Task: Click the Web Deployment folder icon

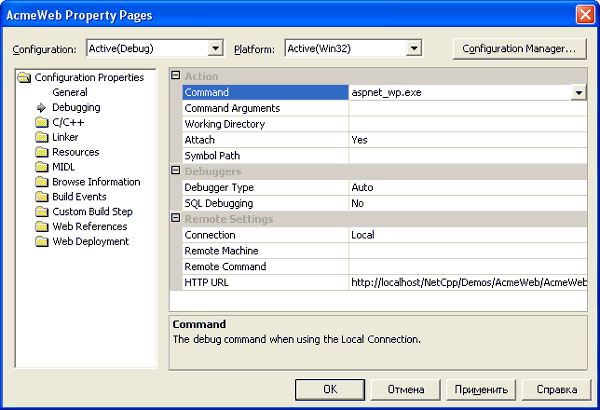Action: coord(42,241)
